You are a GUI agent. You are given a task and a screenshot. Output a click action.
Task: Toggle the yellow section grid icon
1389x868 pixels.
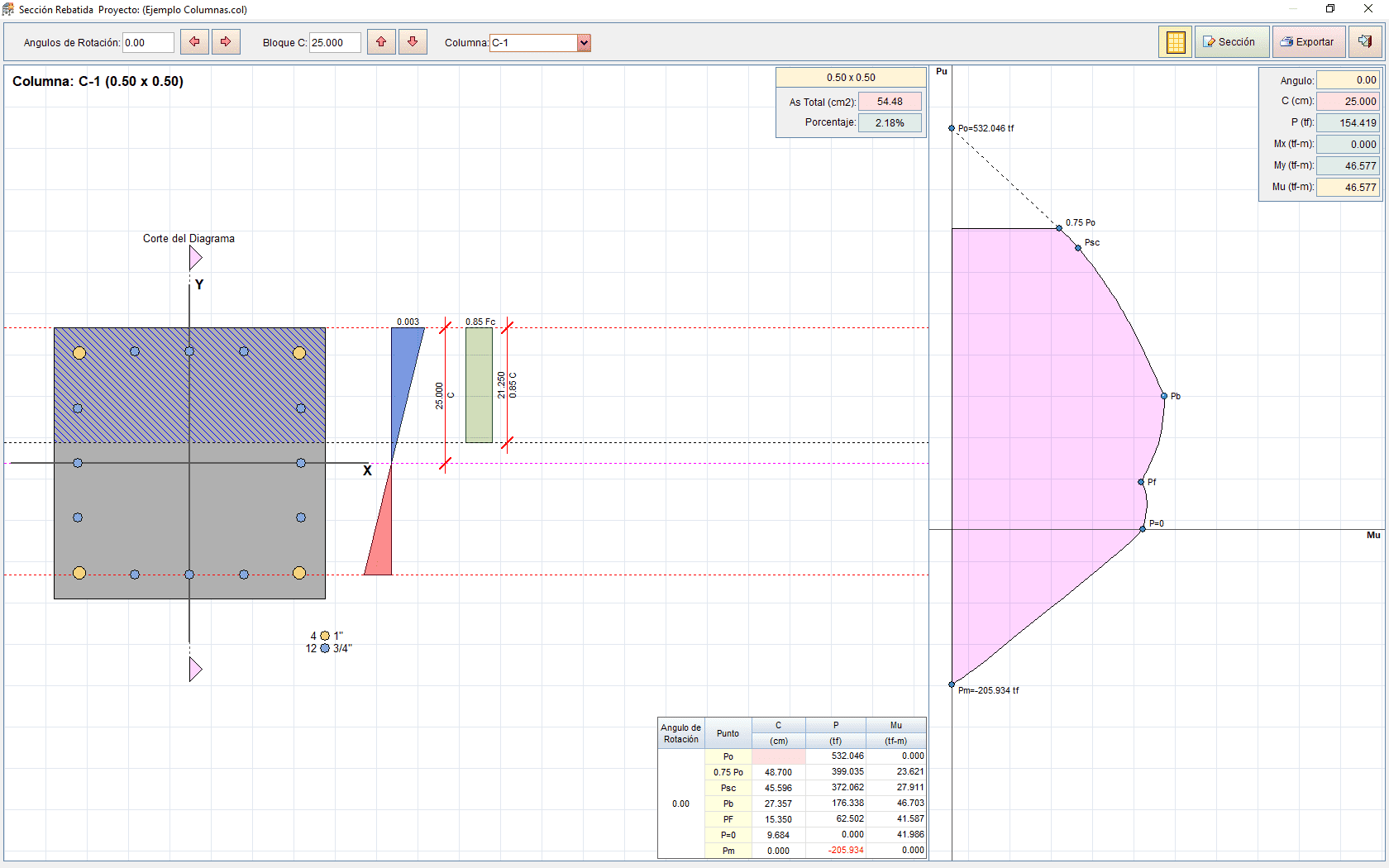coord(1175,41)
